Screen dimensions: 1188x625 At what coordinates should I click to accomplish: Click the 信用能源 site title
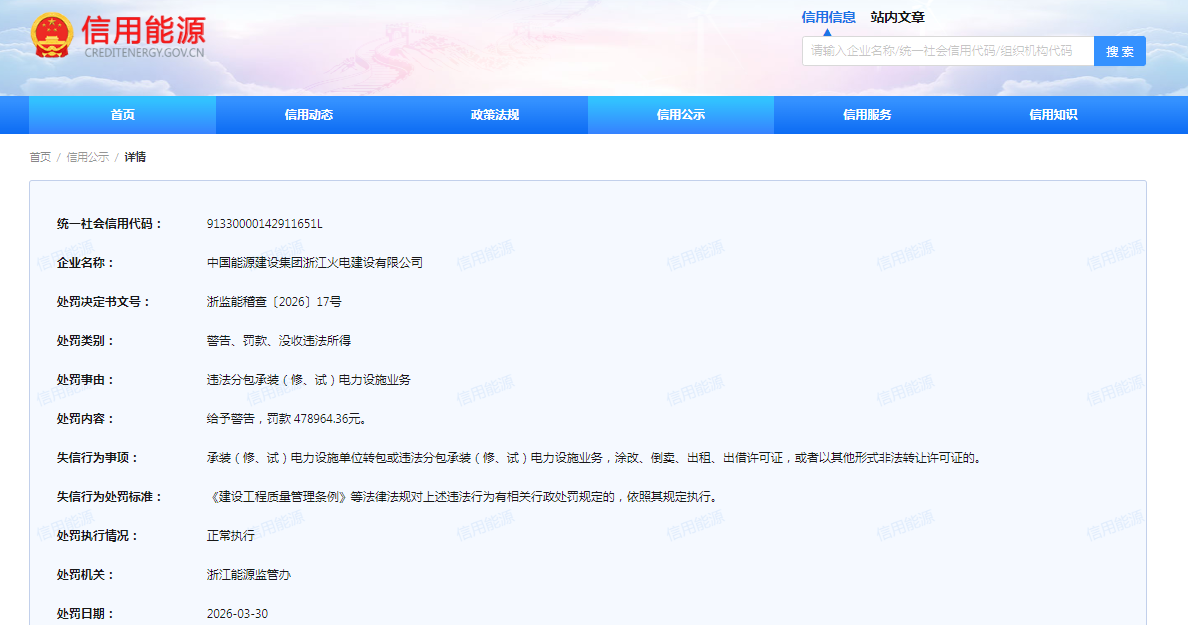(x=145, y=30)
